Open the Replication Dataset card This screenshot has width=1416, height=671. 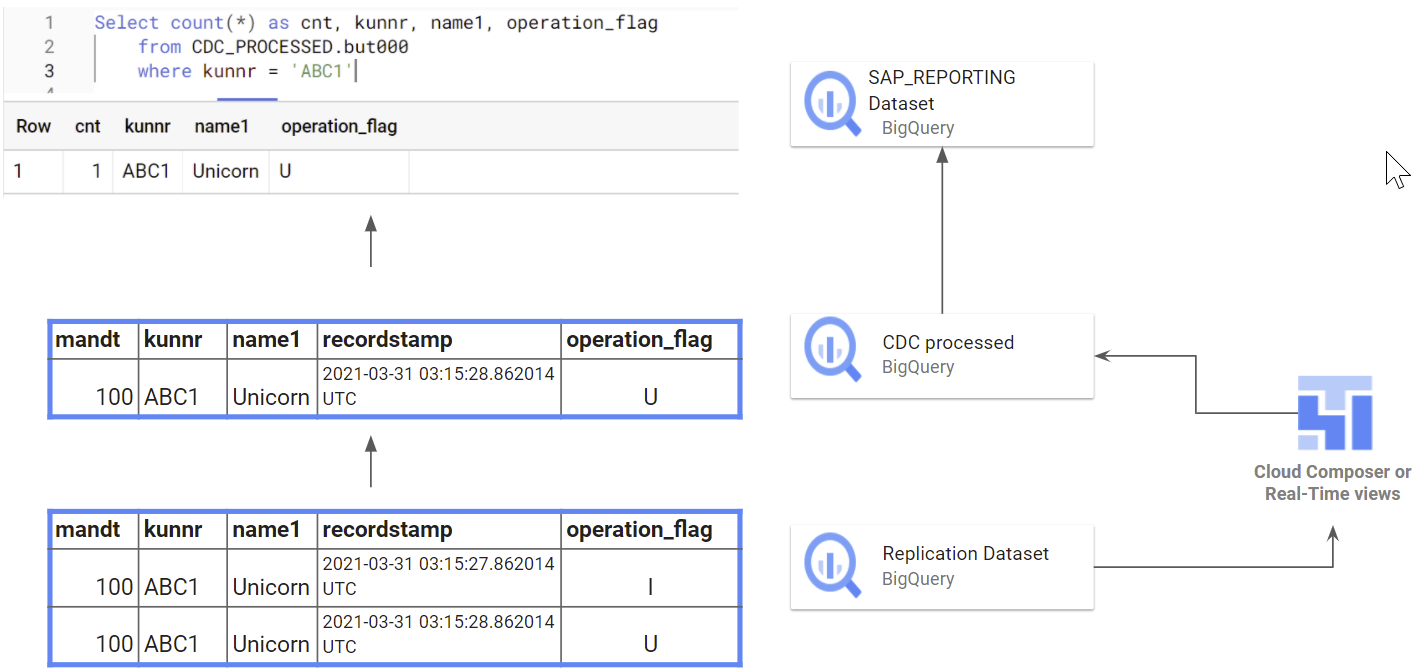tap(941, 566)
